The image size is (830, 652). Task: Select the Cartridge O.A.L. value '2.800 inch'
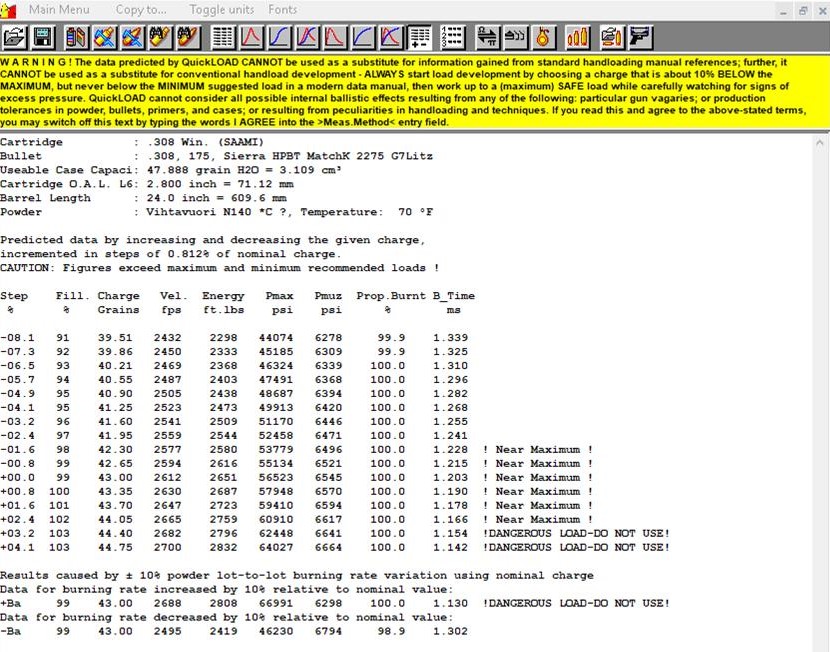click(x=182, y=184)
